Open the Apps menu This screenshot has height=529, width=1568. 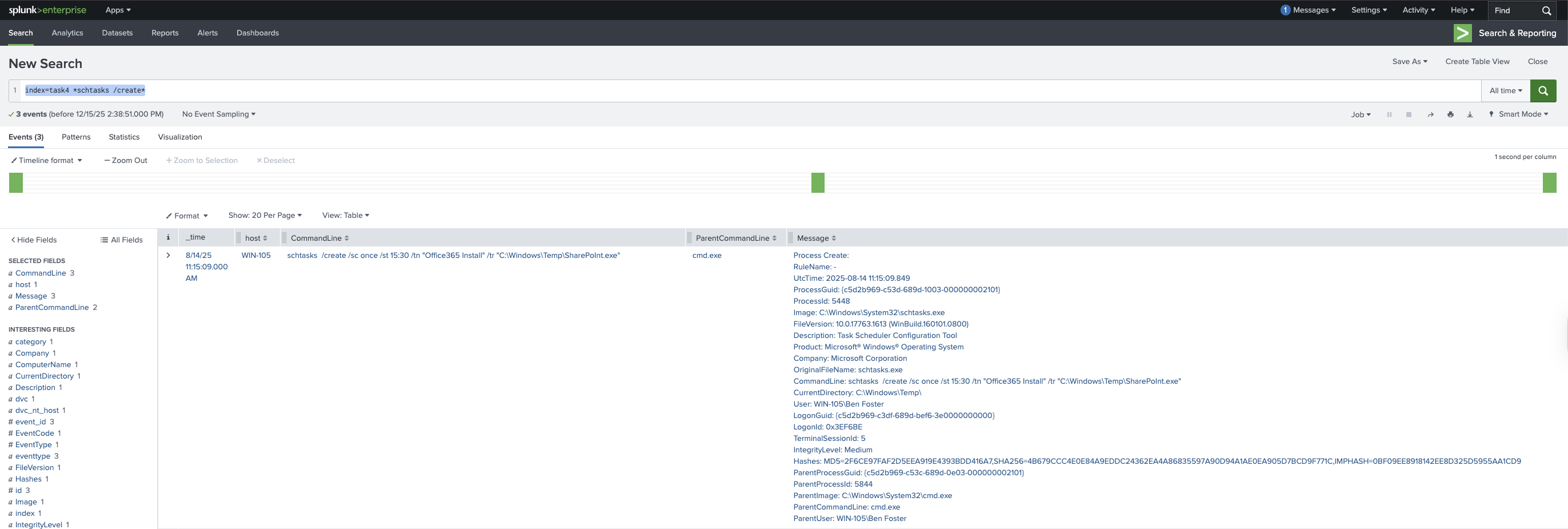coord(118,10)
